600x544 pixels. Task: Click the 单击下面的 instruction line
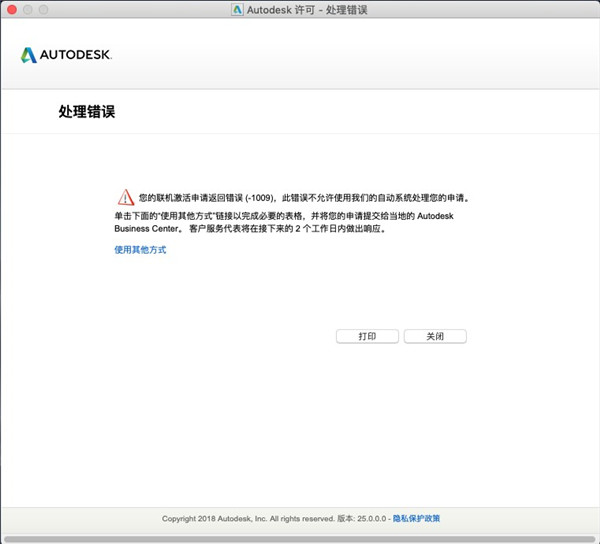pos(284,216)
